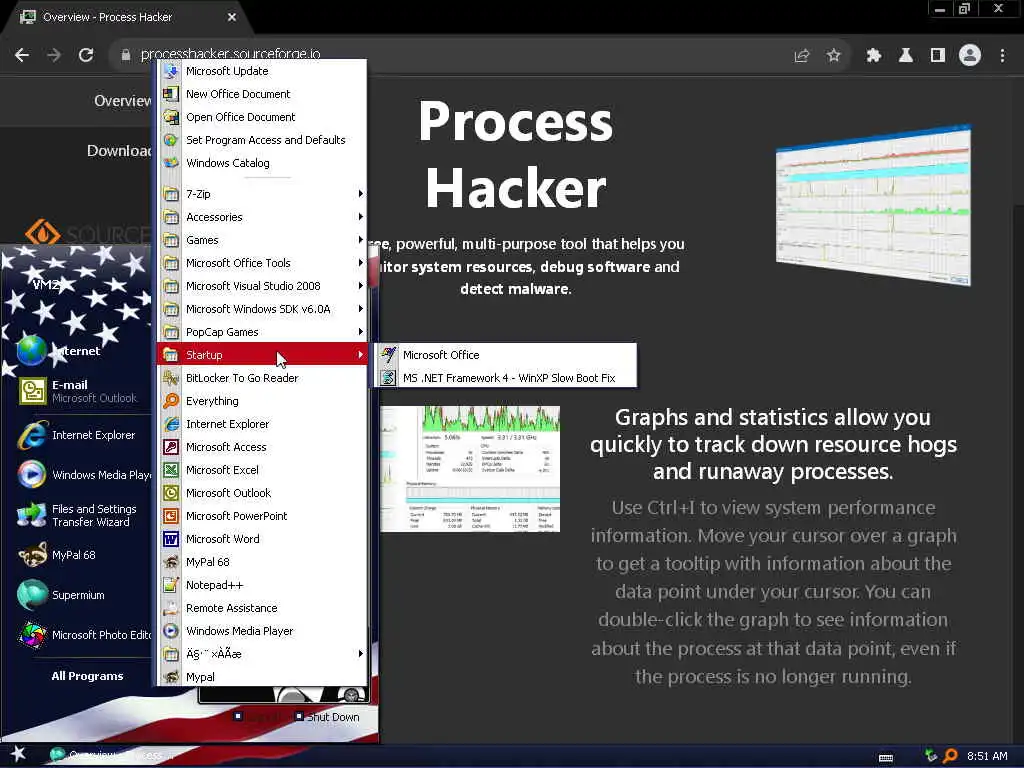Viewport: 1024px width, 768px height.
Task: Click the browser extensions puzzle icon
Action: pyautogui.click(x=874, y=56)
